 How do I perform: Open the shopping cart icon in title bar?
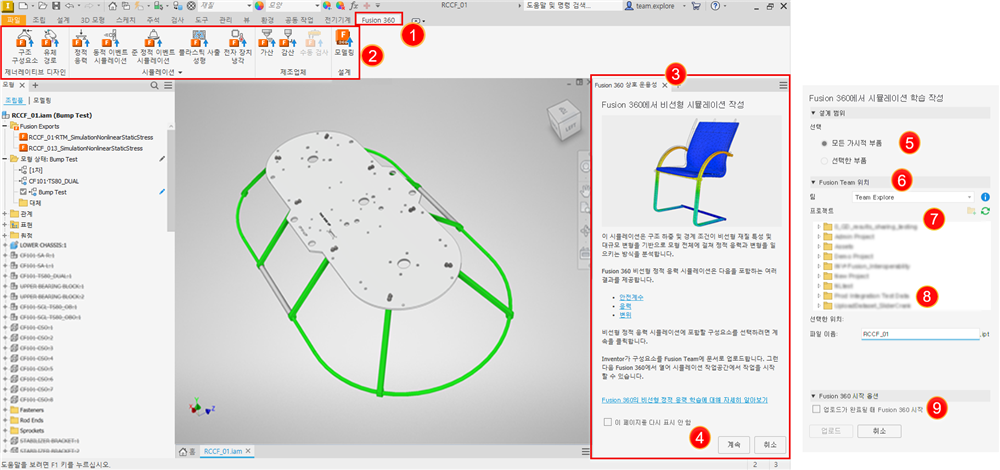[695, 5]
